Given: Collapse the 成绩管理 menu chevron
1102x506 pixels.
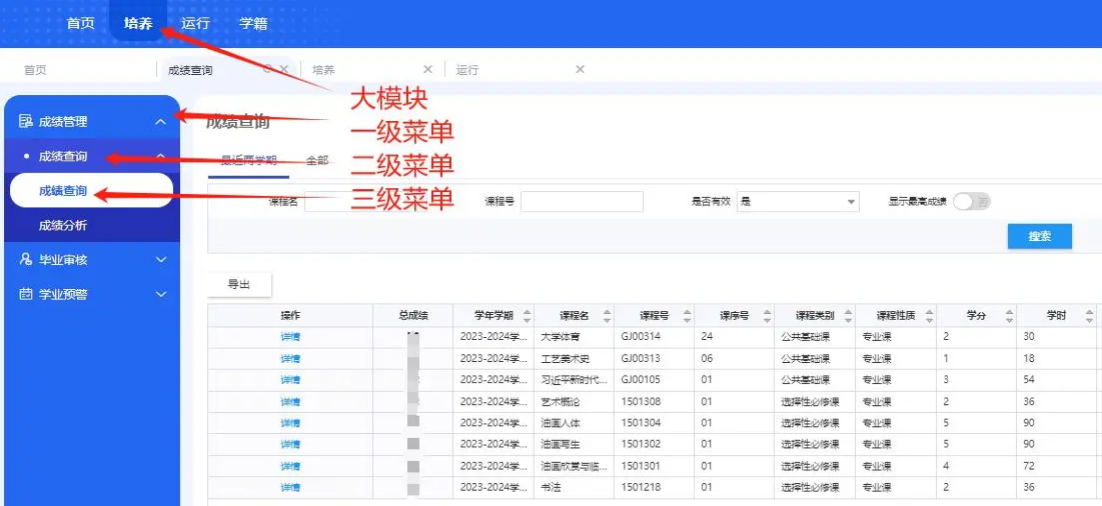Looking at the screenshot, I should [161, 122].
